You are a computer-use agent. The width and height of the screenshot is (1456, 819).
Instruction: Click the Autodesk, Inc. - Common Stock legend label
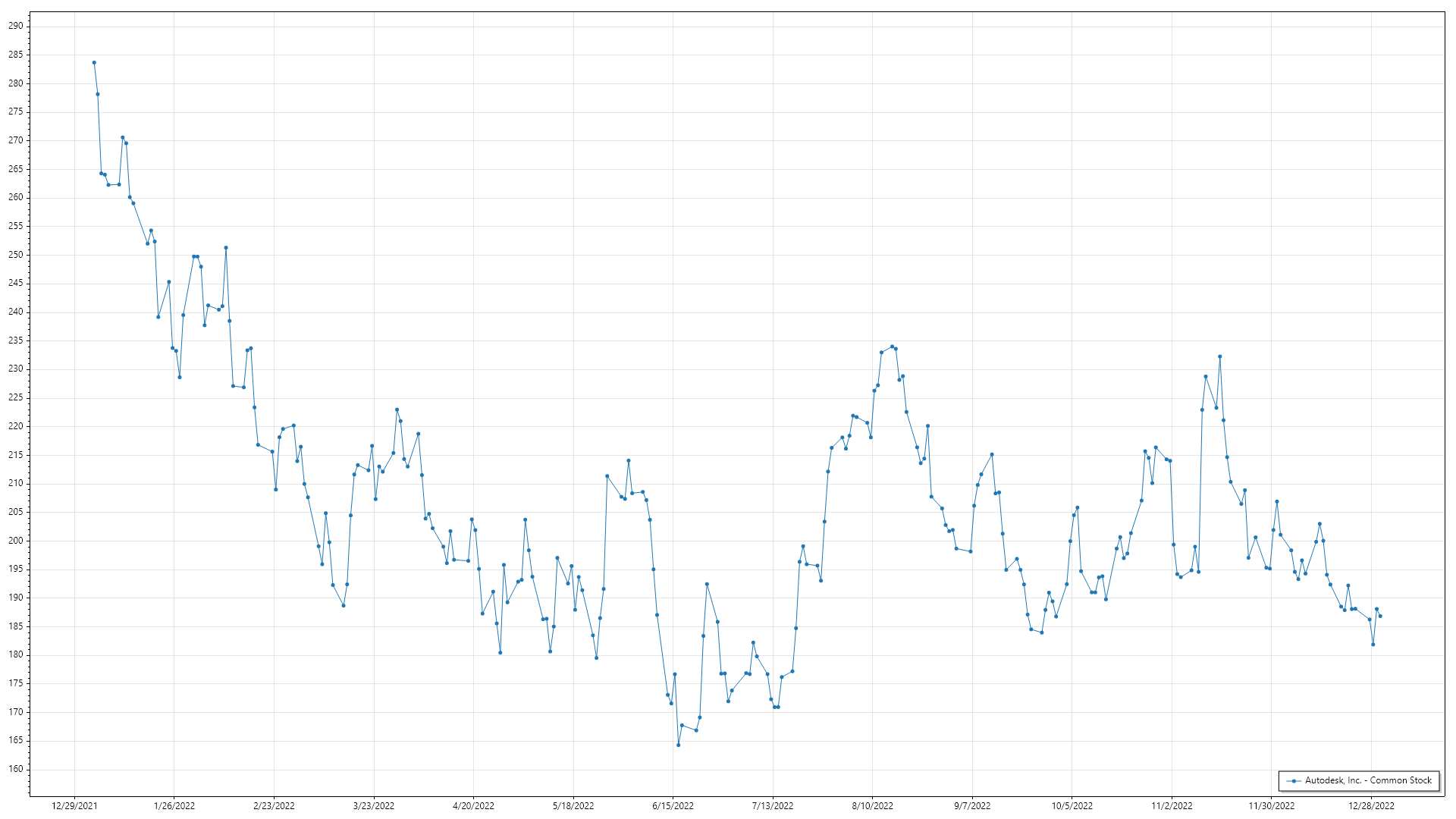tap(1368, 780)
